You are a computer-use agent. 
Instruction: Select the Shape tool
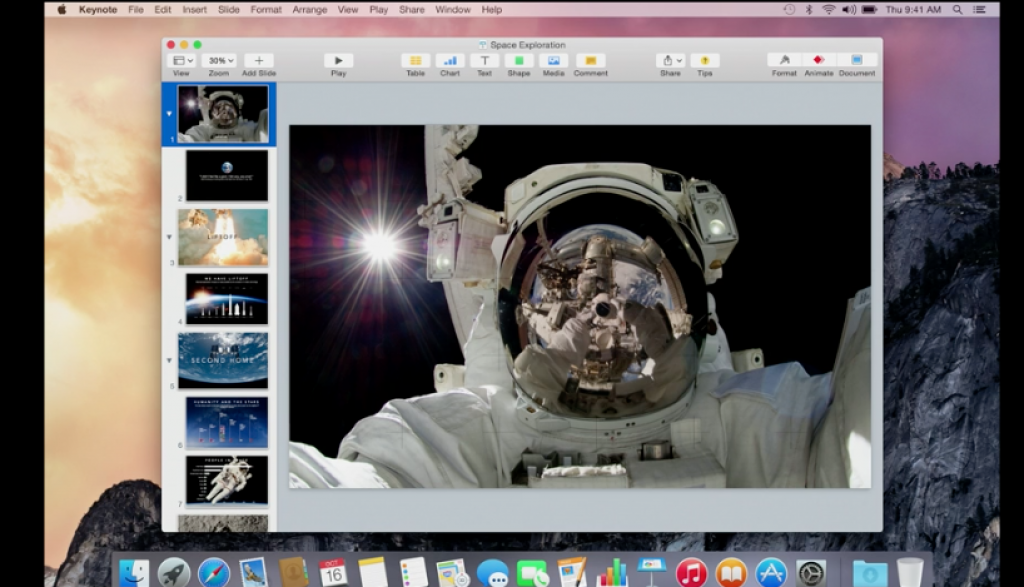pyautogui.click(x=519, y=61)
